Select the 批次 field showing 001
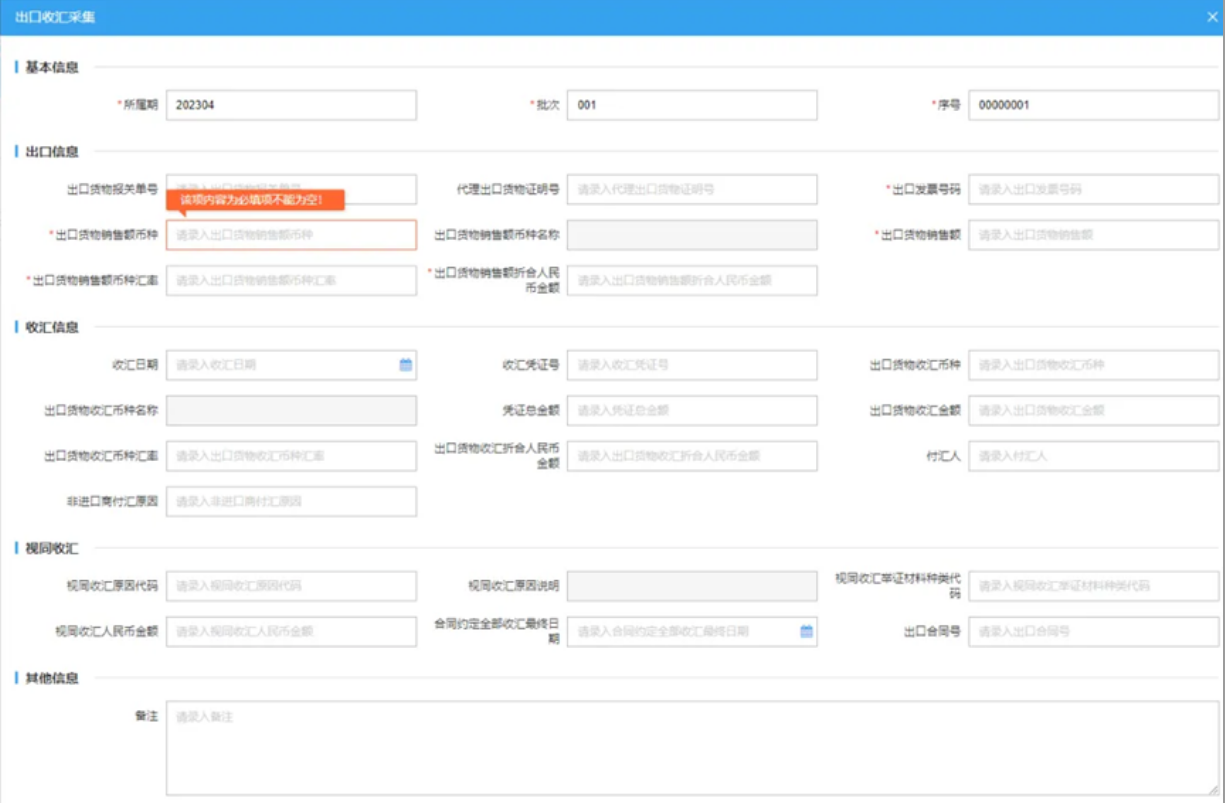Image resolution: width=1225 pixels, height=803 pixels. point(691,105)
